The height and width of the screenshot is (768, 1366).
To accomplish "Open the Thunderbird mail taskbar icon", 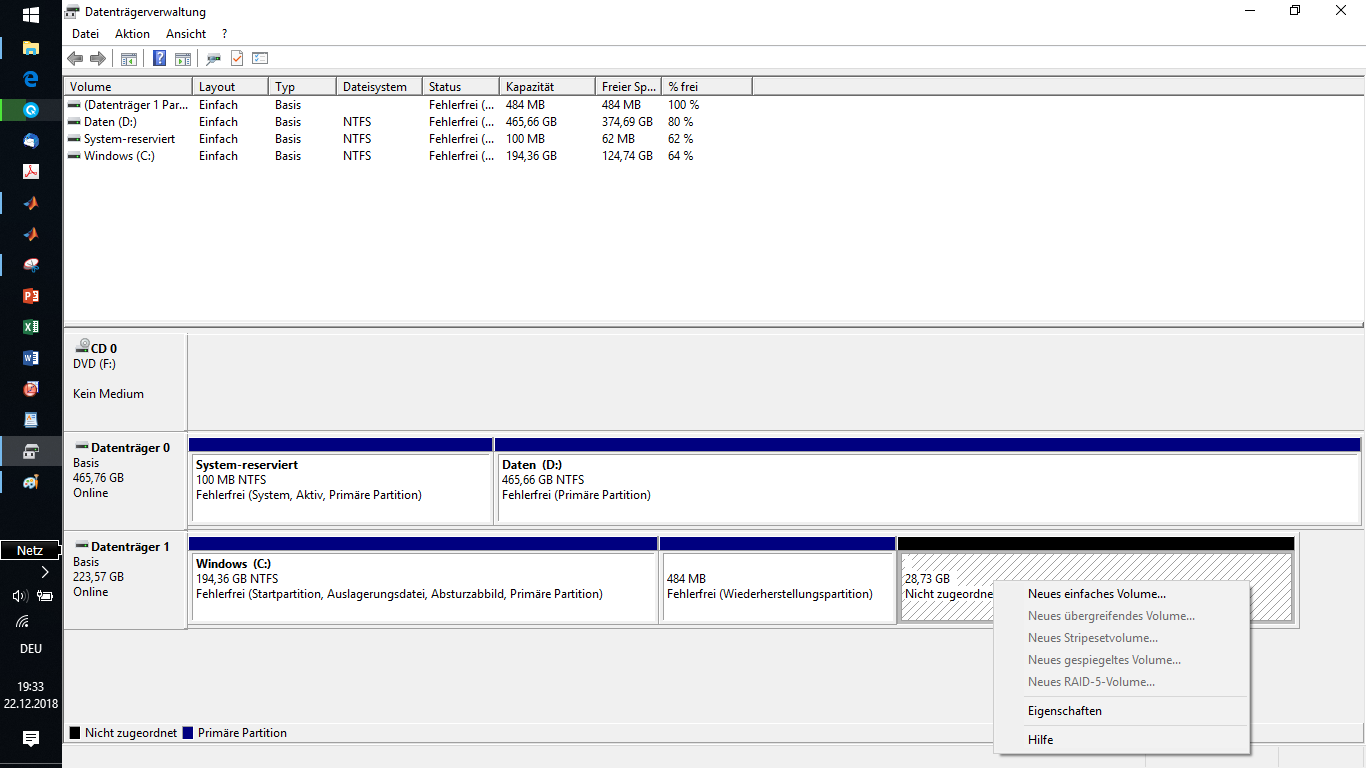I will coord(31,141).
